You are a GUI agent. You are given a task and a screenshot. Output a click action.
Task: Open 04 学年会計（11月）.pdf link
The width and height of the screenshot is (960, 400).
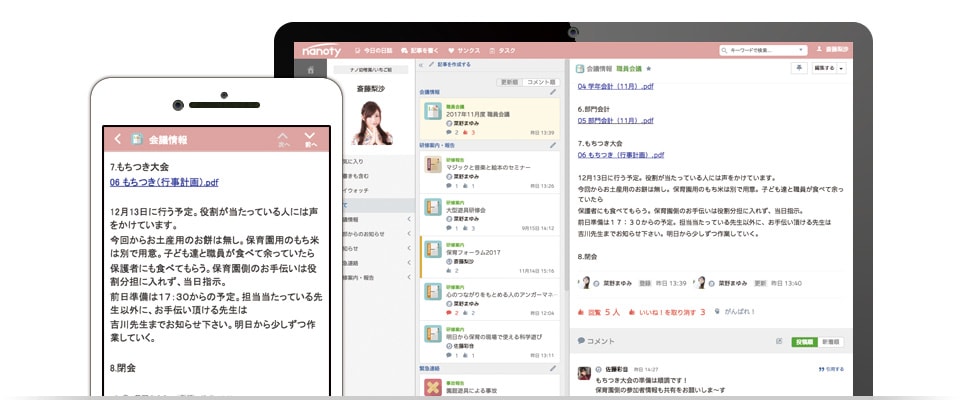pyautogui.click(x=615, y=86)
